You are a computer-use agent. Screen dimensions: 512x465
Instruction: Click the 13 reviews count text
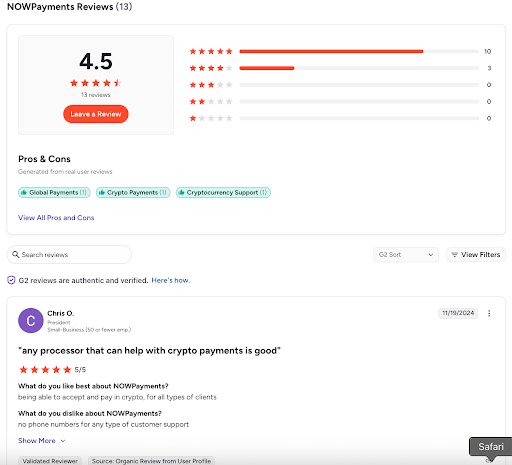96,95
